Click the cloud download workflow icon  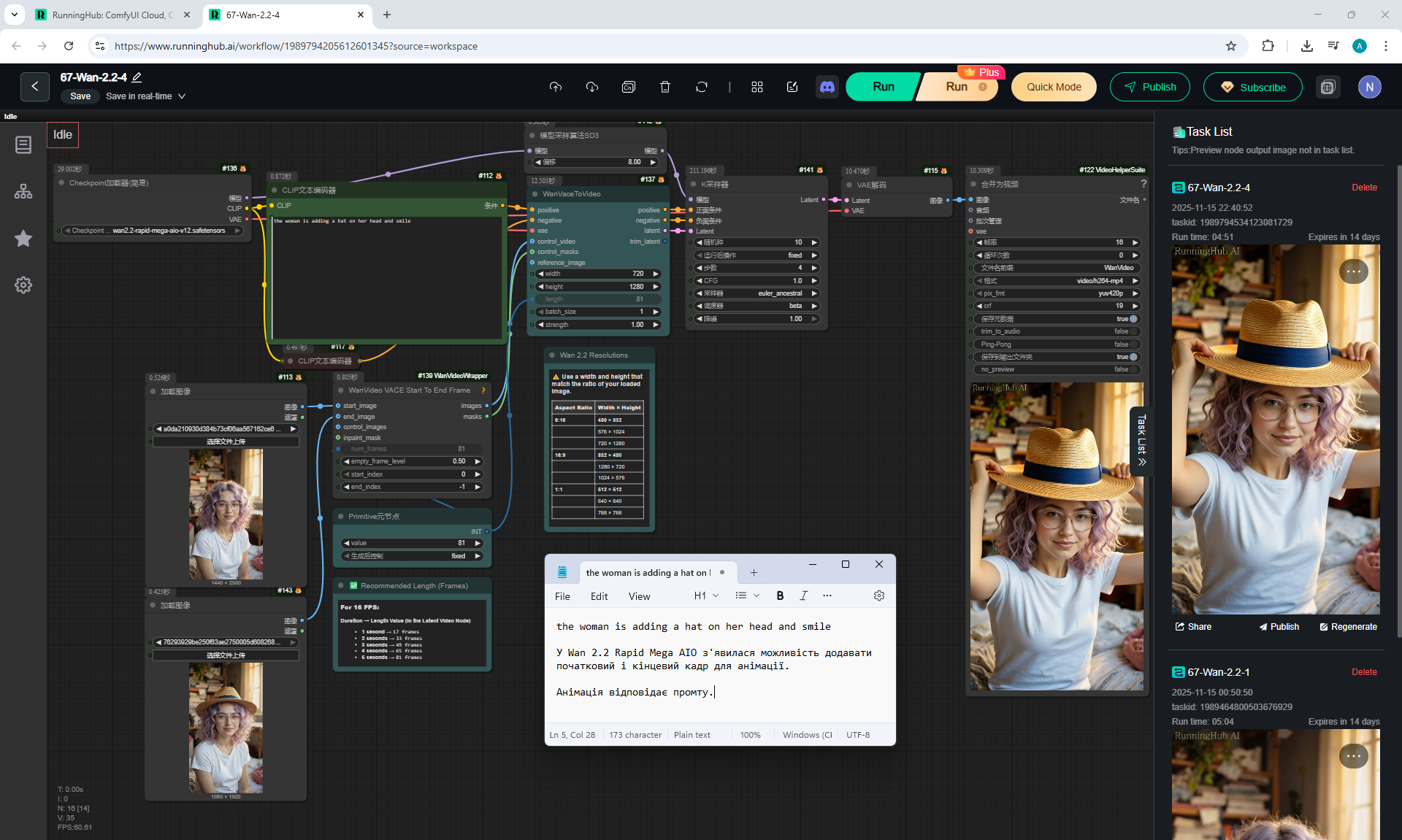592,87
